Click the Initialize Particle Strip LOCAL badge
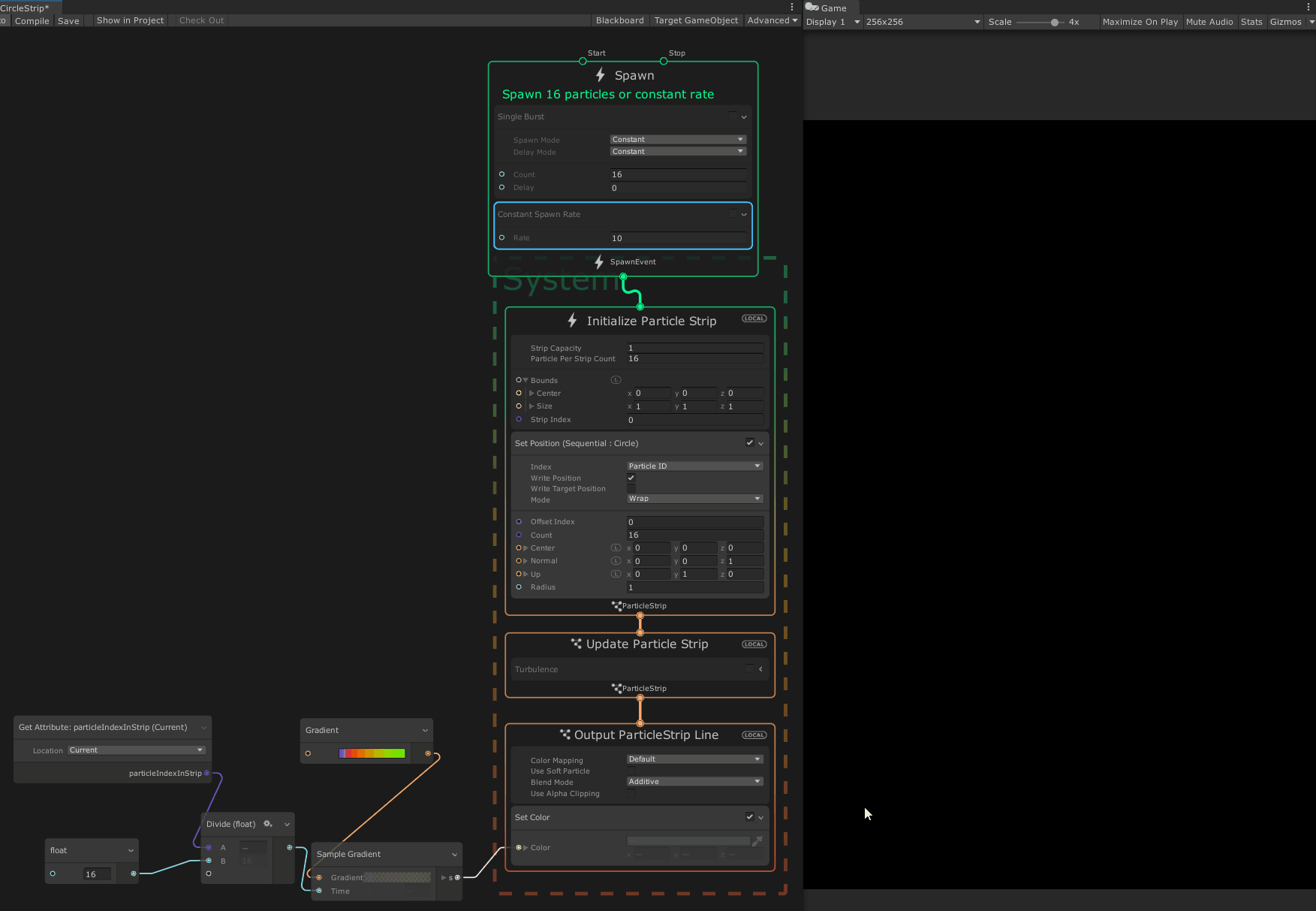 754,318
